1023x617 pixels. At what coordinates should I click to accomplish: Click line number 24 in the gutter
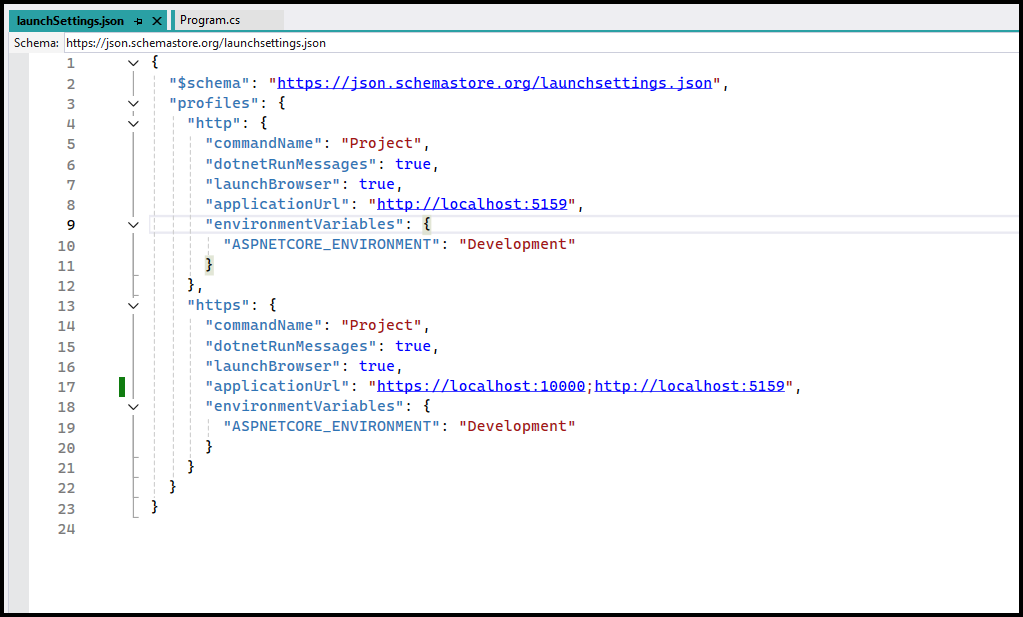tap(66, 529)
